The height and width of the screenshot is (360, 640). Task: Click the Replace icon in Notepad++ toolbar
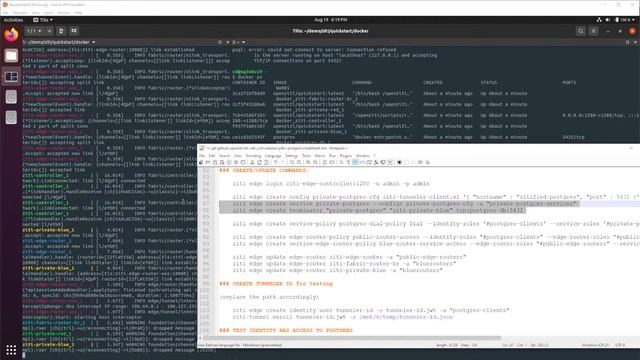tap(299, 162)
